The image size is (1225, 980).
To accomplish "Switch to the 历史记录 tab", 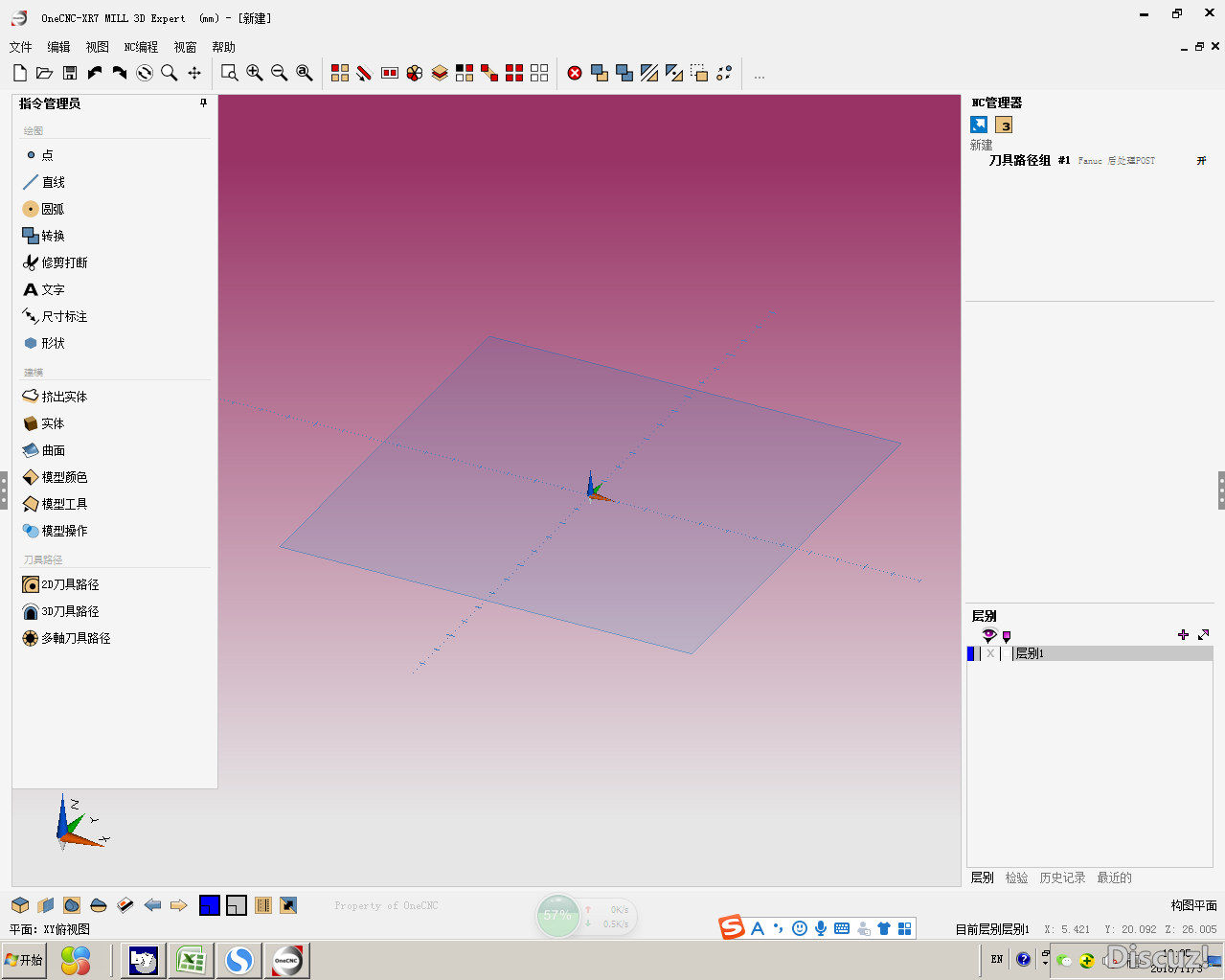I will pos(1062,877).
